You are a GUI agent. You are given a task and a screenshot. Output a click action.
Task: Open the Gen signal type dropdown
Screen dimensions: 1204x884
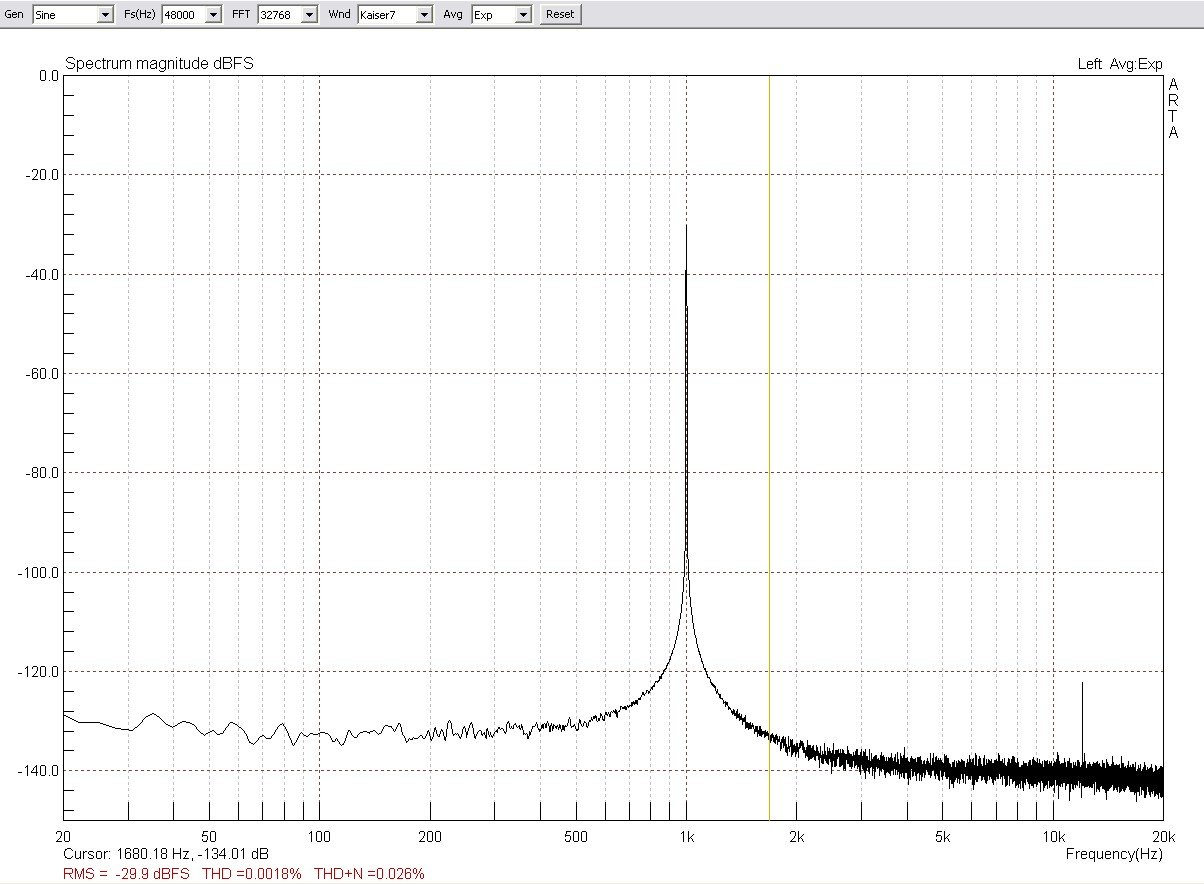point(72,15)
